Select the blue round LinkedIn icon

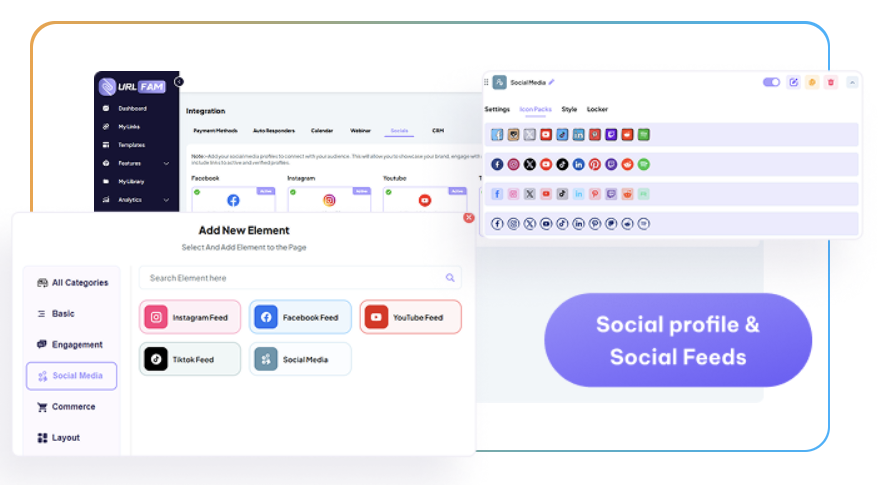pyautogui.click(x=579, y=164)
